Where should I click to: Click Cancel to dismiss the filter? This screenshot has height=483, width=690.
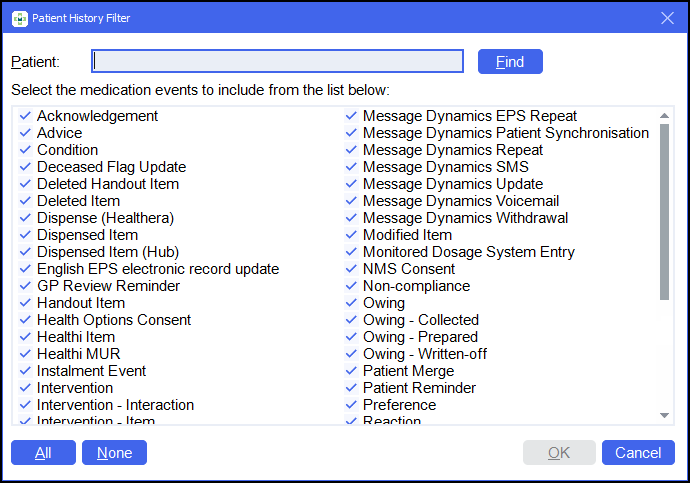[638, 453]
